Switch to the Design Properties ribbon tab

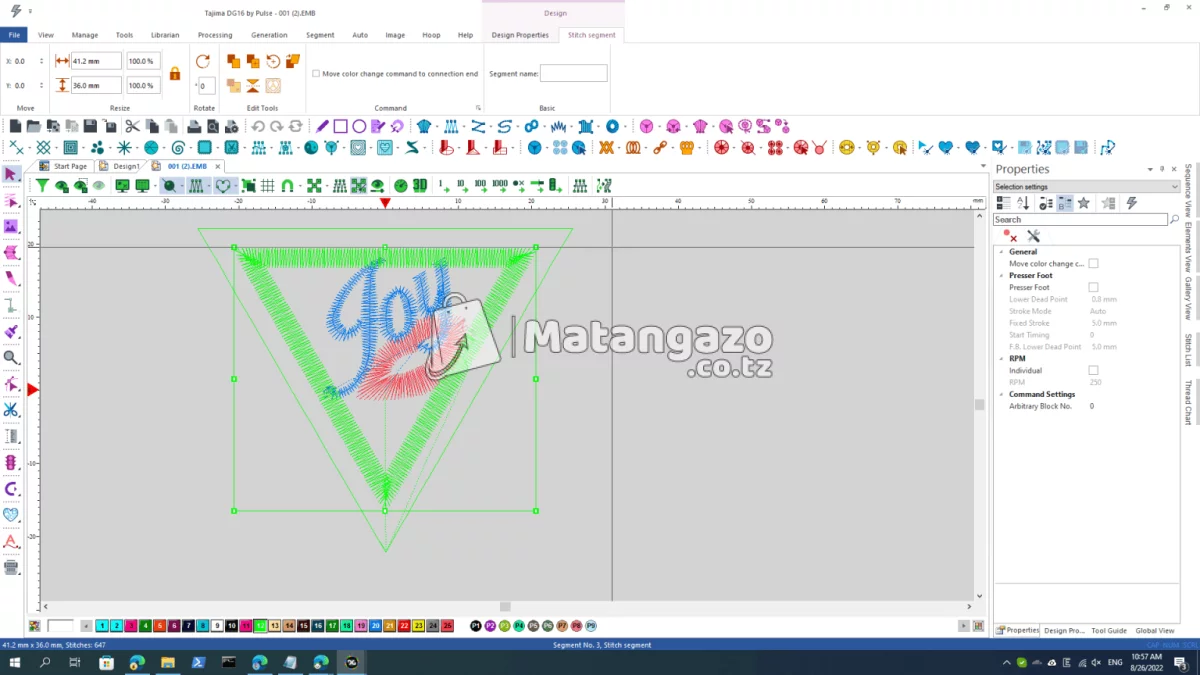[520, 35]
